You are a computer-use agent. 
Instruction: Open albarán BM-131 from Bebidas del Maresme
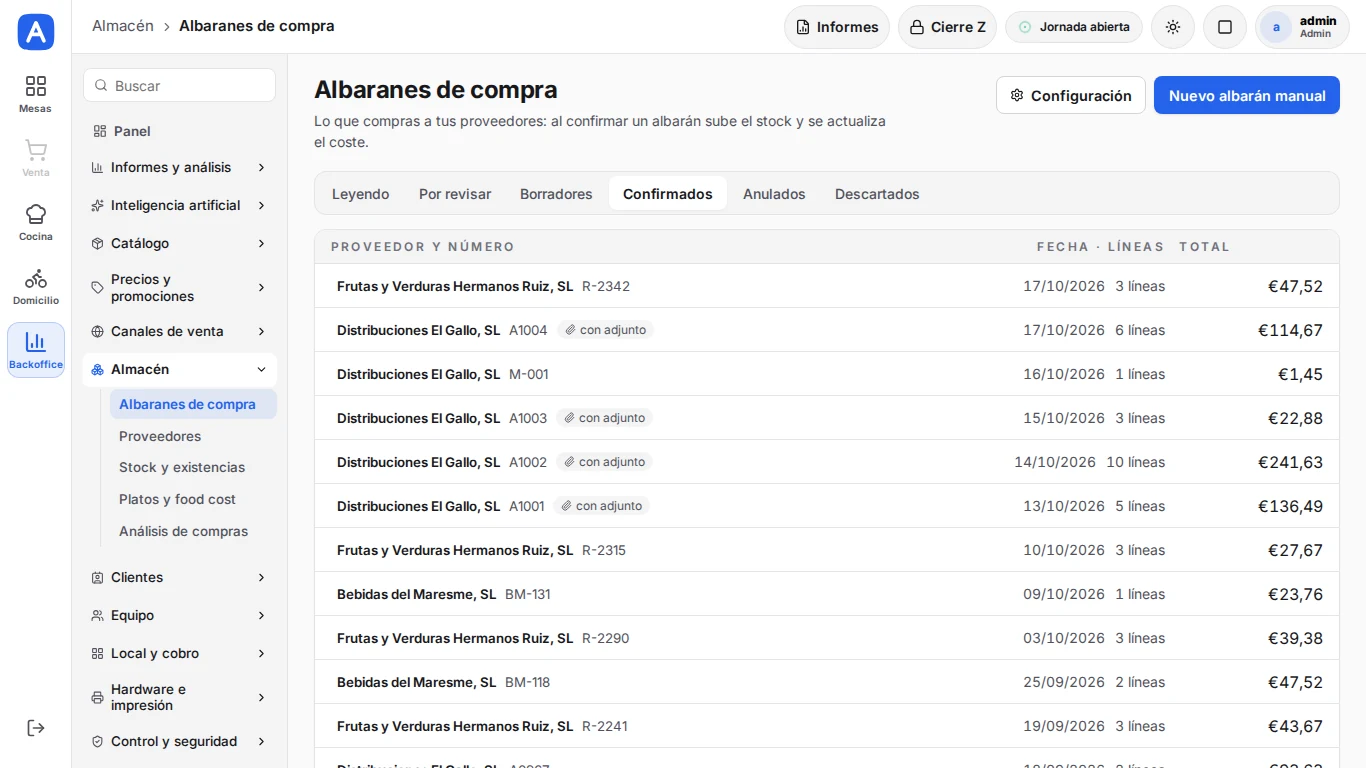[x=827, y=594]
